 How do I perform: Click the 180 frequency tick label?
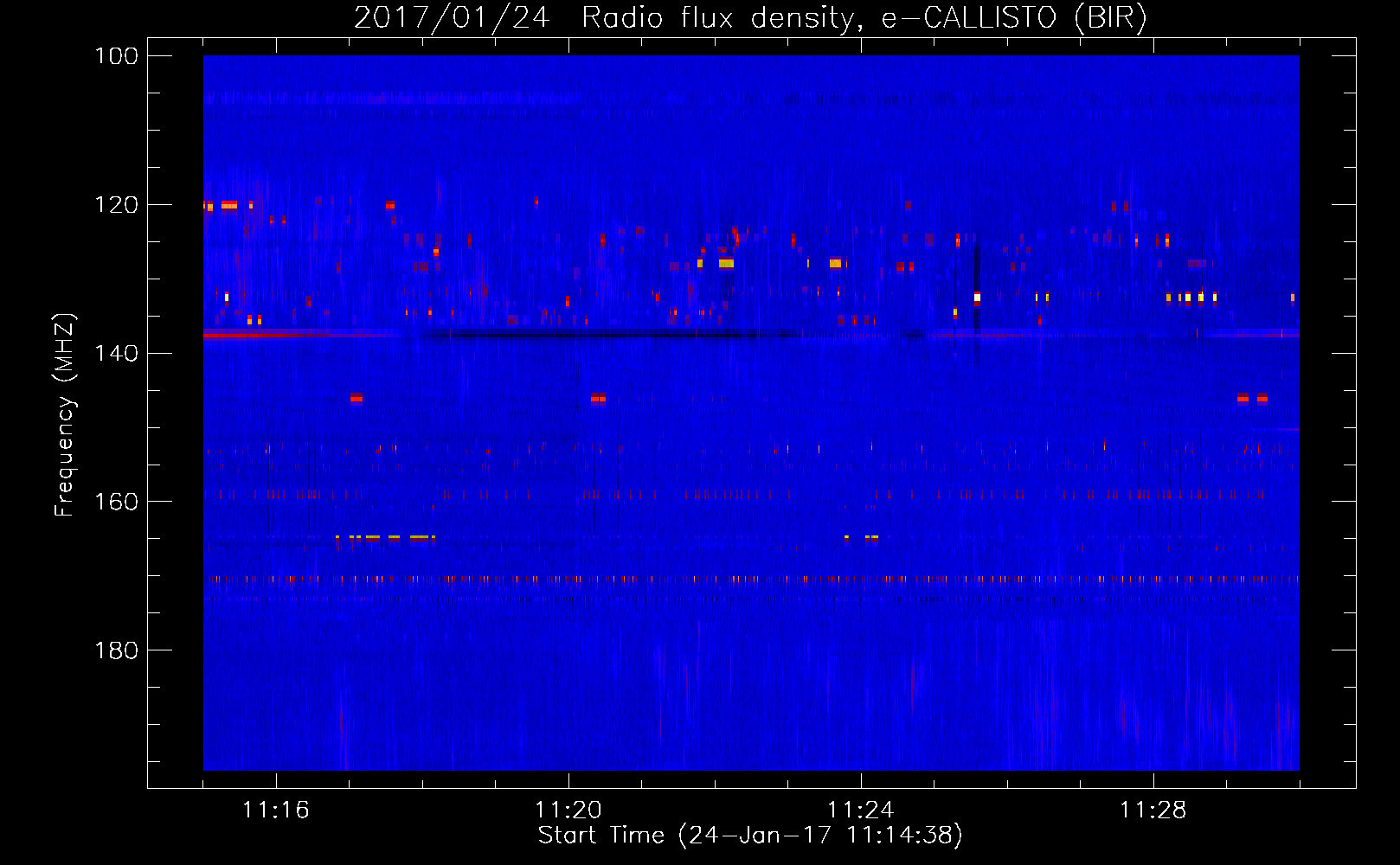[117, 650]
